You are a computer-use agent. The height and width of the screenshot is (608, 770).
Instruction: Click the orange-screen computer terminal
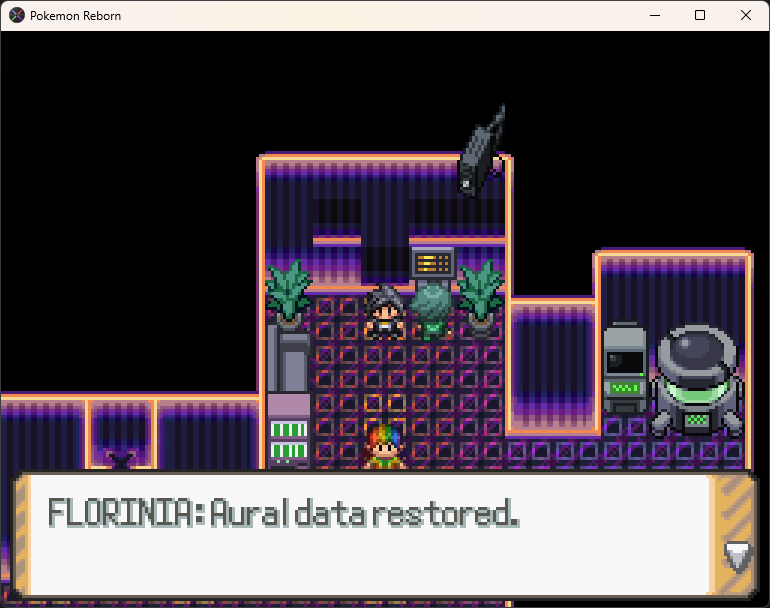(432, 265)
